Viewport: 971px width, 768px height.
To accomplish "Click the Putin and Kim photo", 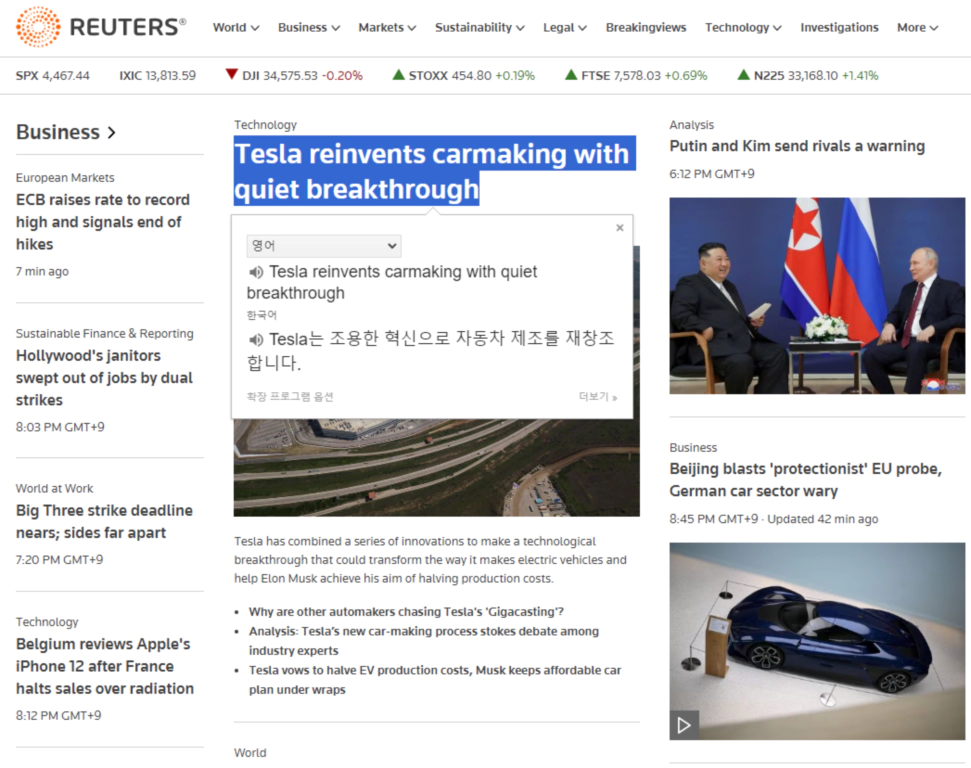I will (x=817, y=295).
